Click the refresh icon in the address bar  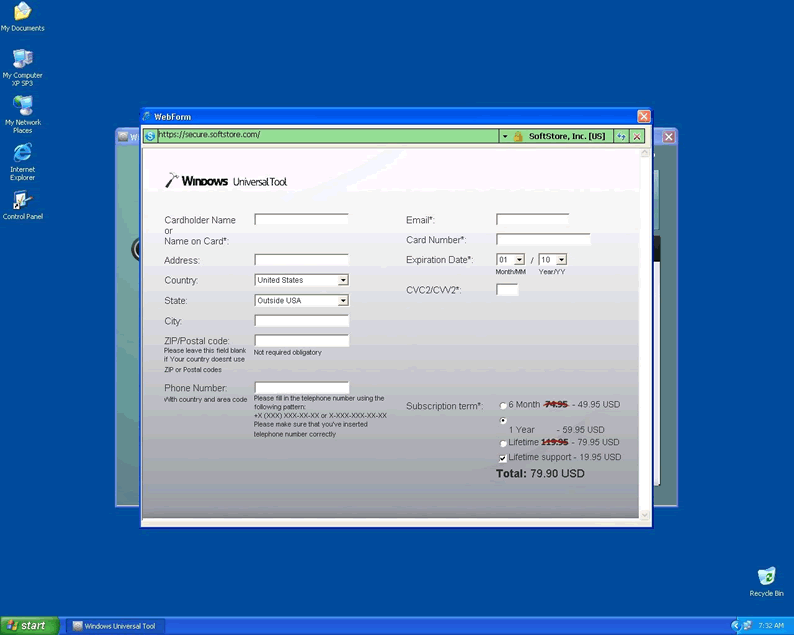(x=621, y=136)
